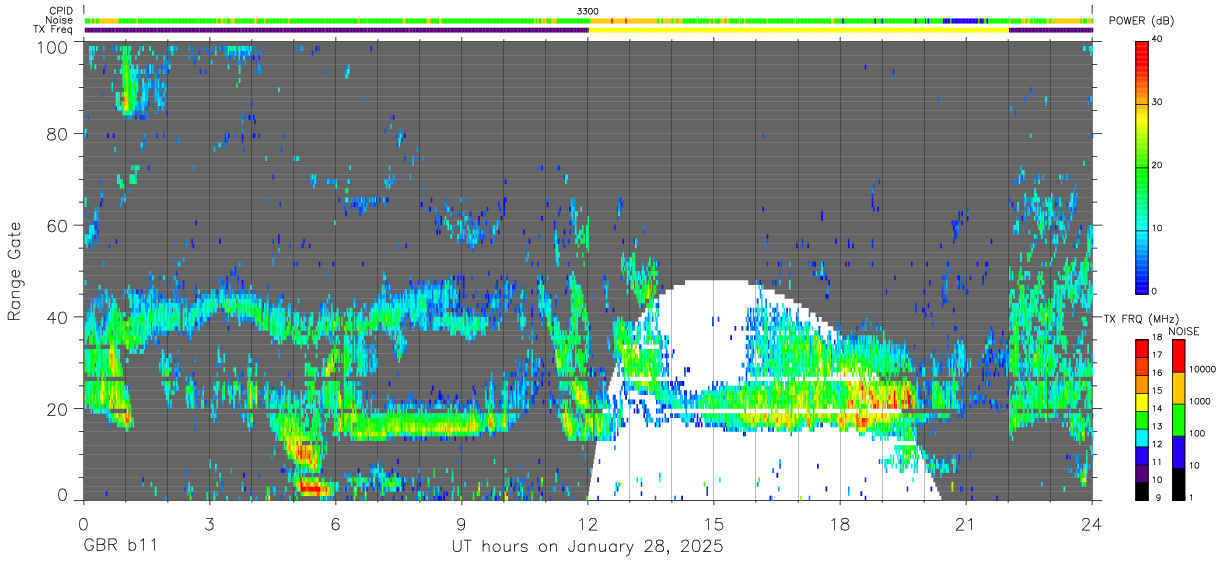The height and width of the screenshot is (567, 1228).
Task: Click the 60 range gate tick label
Action: (57, 225)
